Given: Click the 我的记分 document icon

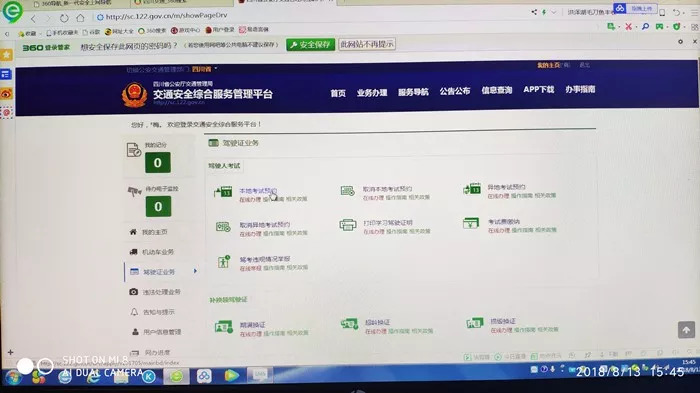Looking at the screenshot, I should point(133,150).
